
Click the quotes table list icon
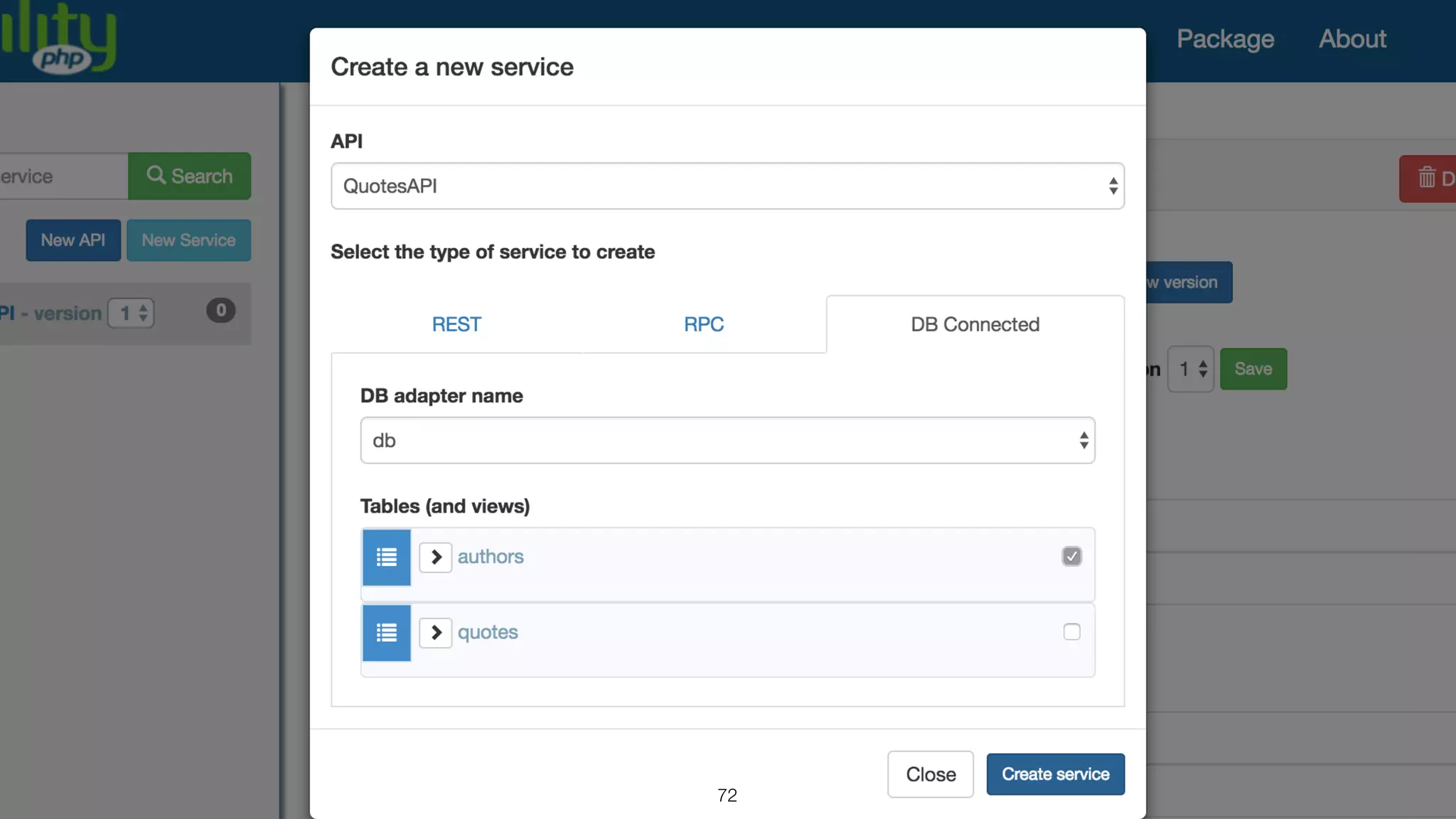pos(386,633)
